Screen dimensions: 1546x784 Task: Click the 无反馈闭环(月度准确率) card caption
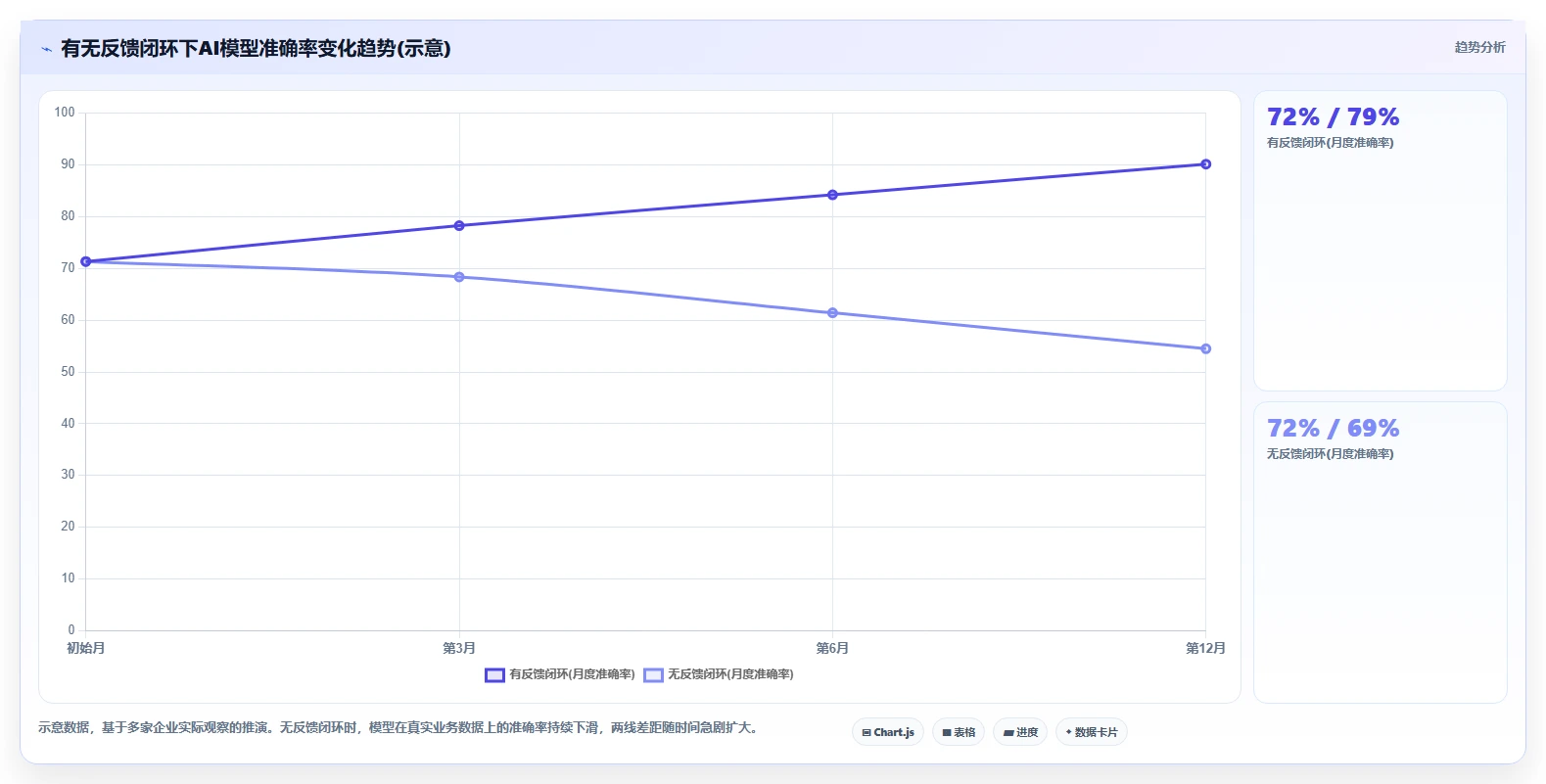[x=1330, y=454]
